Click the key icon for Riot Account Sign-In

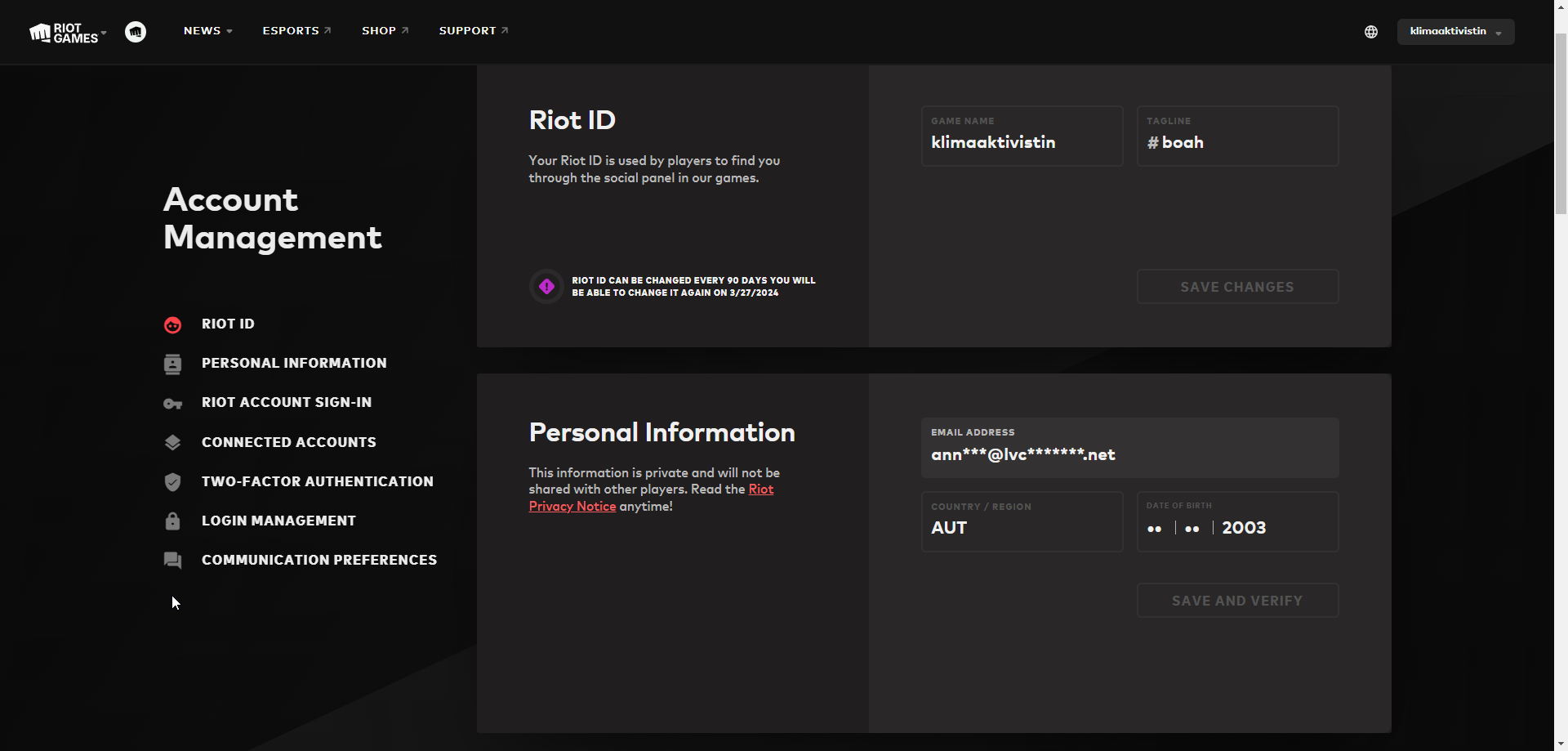172,404
